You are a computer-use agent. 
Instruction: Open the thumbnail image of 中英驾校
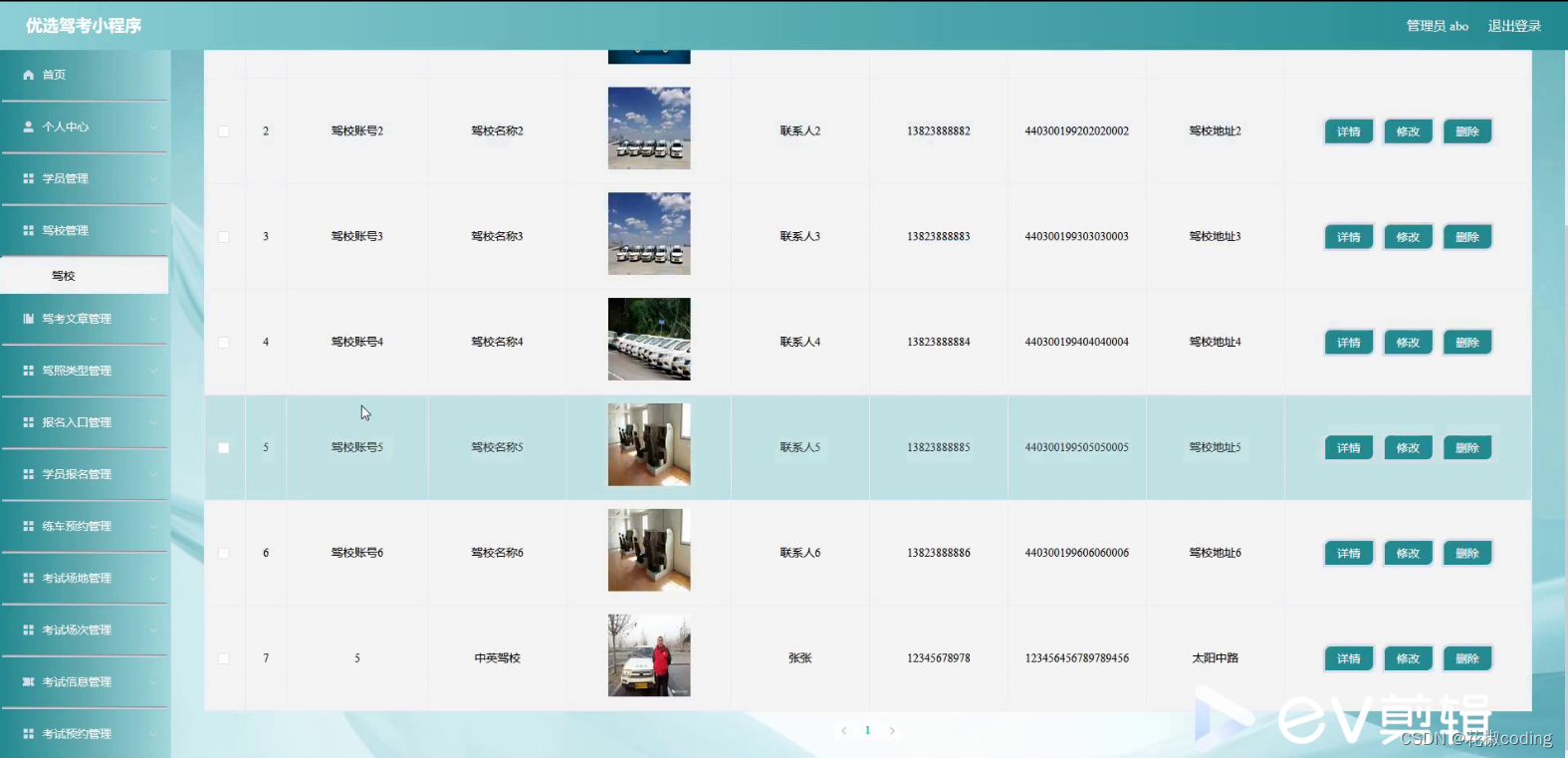click(x=649, y=655)
